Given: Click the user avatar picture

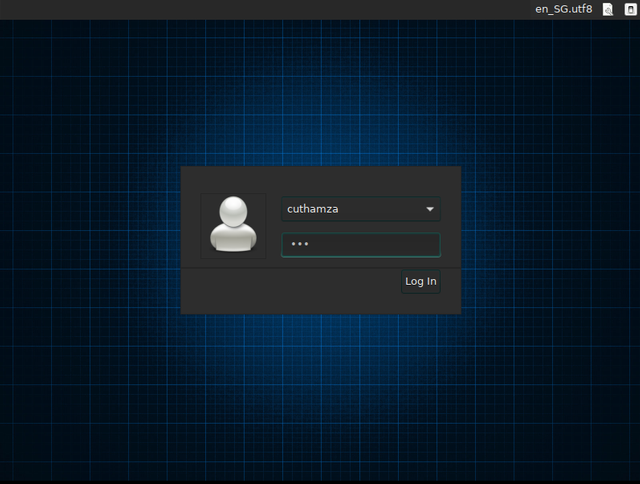Looking at the screenshot, I should [x=233, y=226].
